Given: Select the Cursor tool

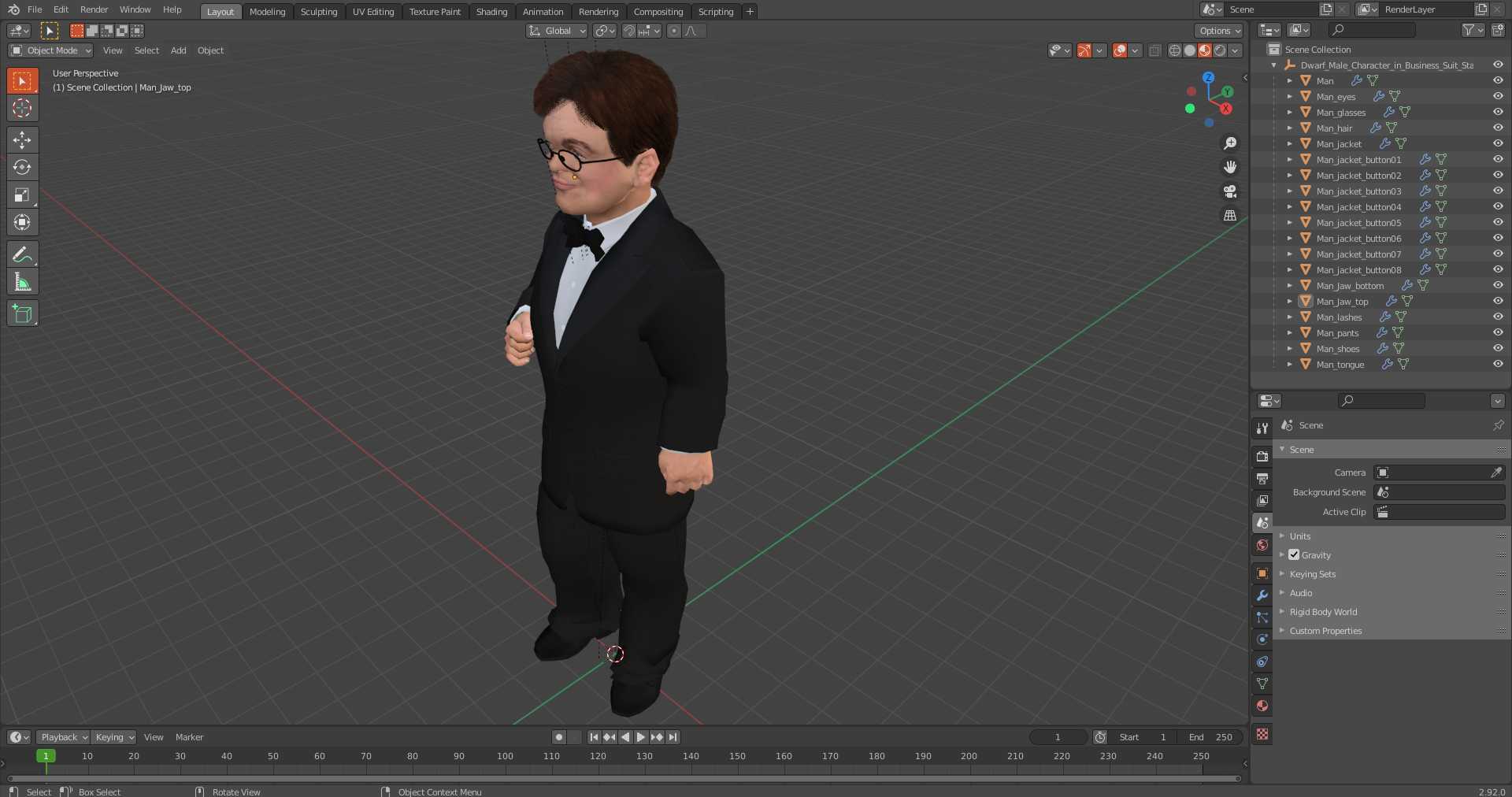Looking at the screenshot, I should click(22, 108).
